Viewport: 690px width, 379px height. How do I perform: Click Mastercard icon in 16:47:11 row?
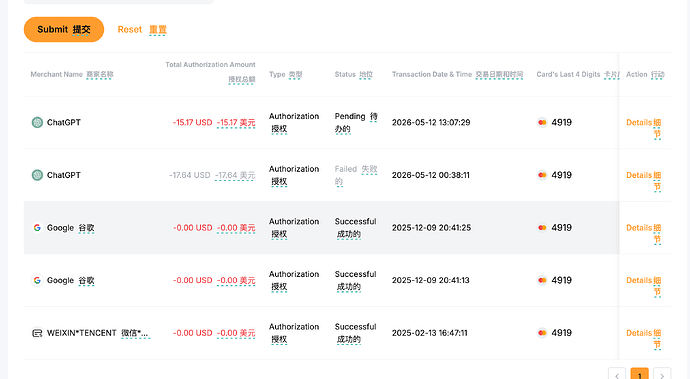[542, 333]
